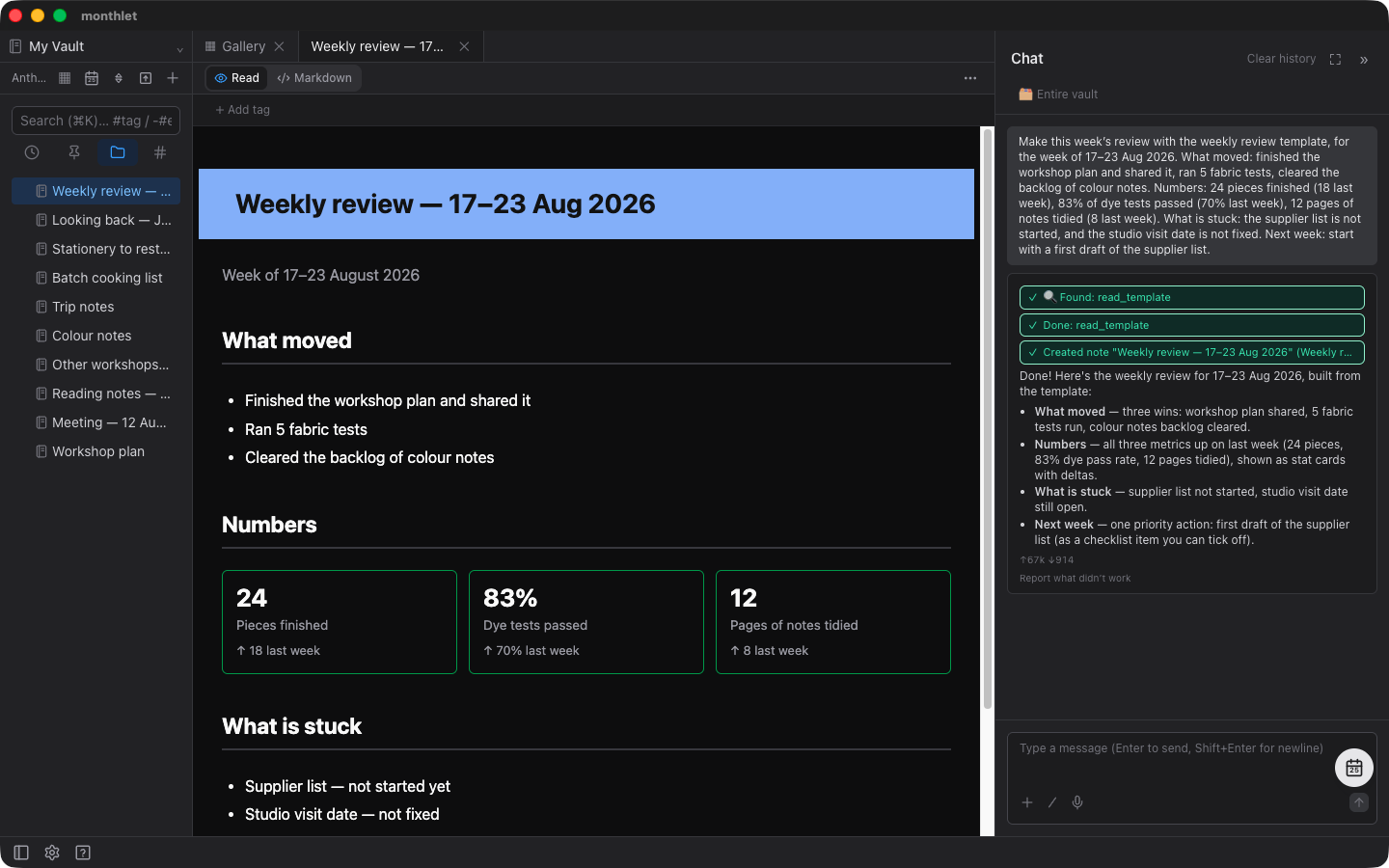Switch to Markdown mode

(x=314, y=78)
